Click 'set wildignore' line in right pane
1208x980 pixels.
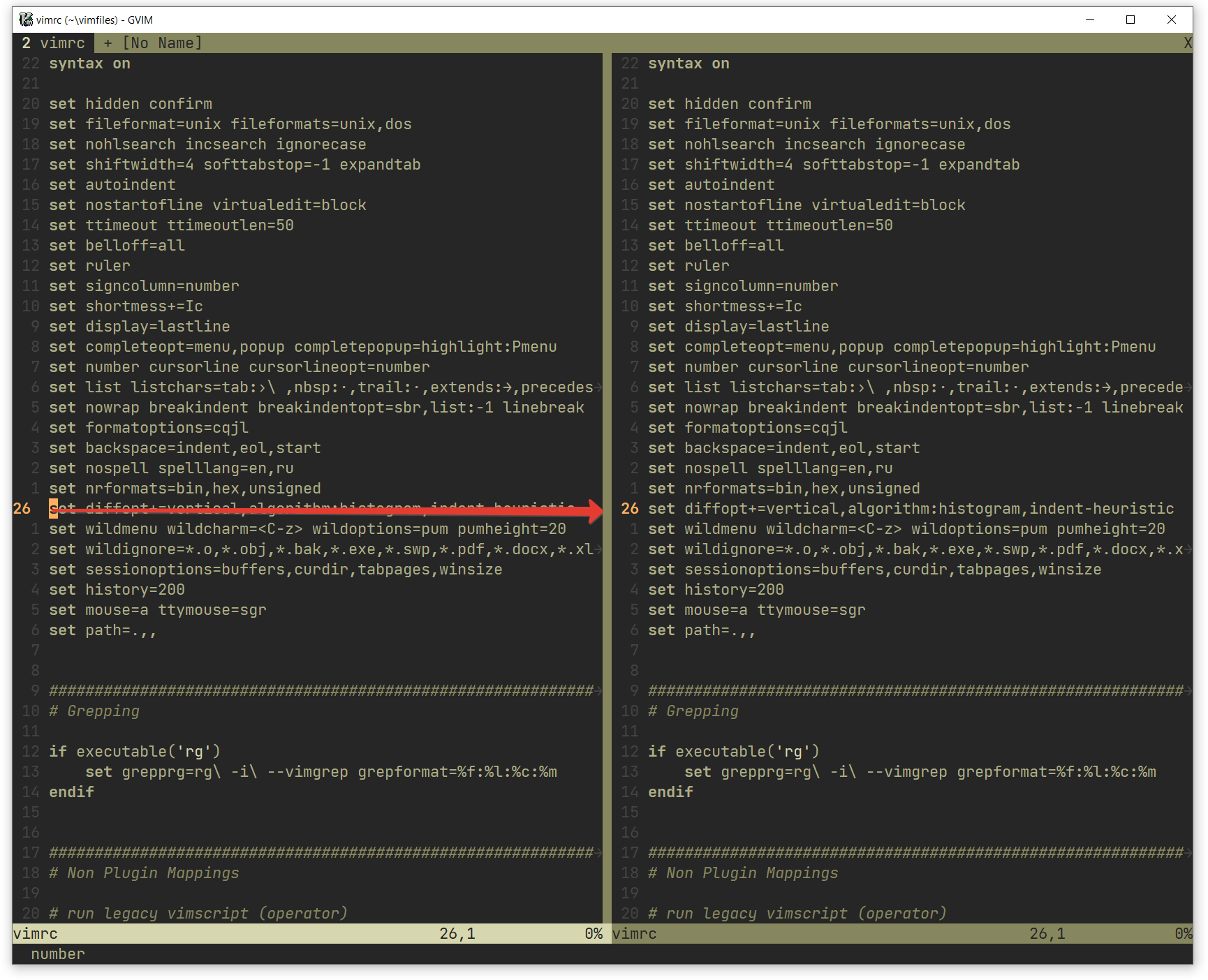[915, 549]
